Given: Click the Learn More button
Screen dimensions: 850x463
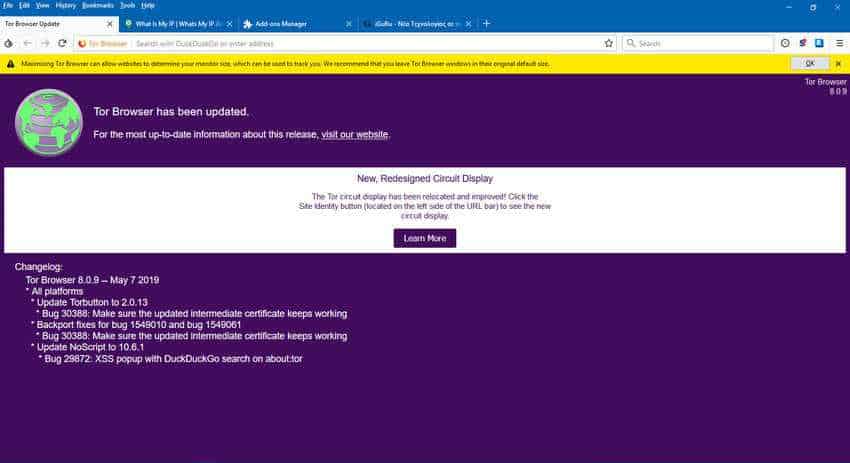Looking at the screenshot, I should click(424, 239).
